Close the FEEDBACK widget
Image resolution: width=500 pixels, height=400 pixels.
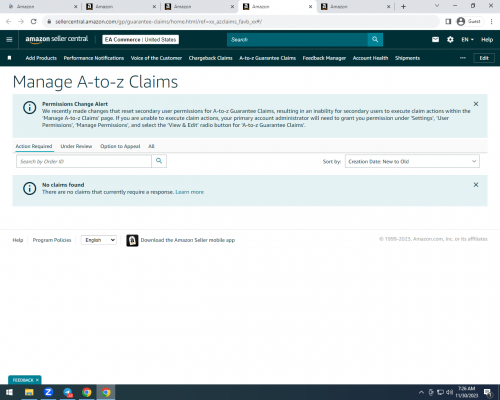[37, 380]
